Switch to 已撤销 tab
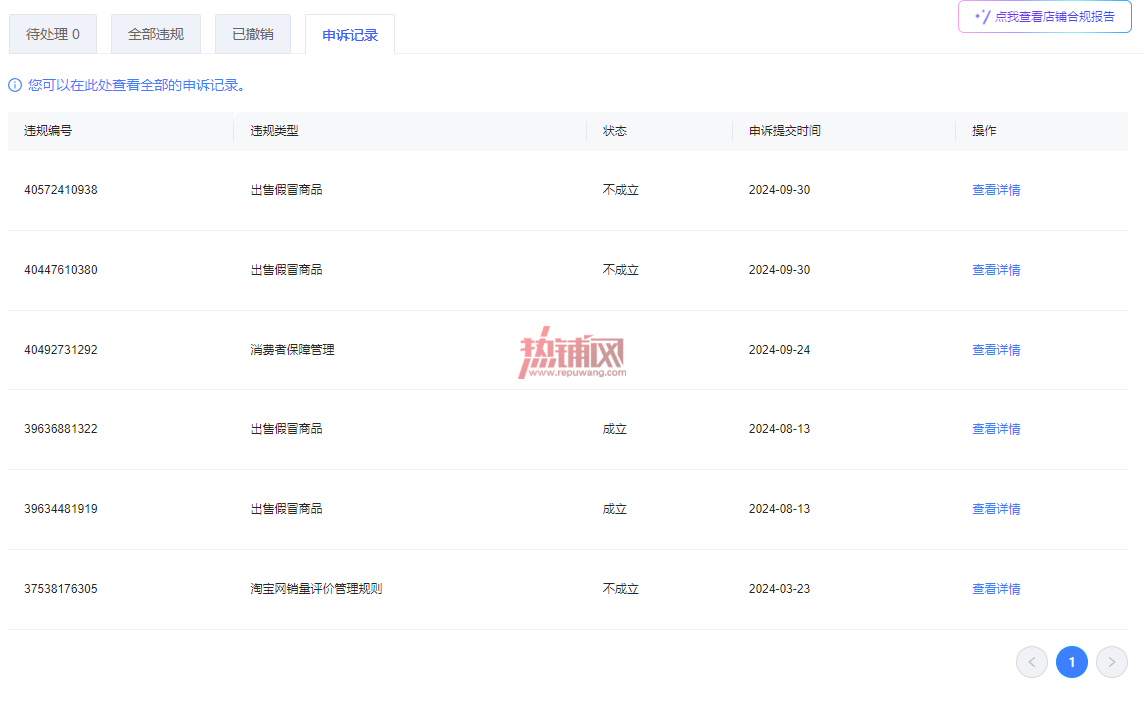The height and width of the screenshot is (705, 1144). 252,34
